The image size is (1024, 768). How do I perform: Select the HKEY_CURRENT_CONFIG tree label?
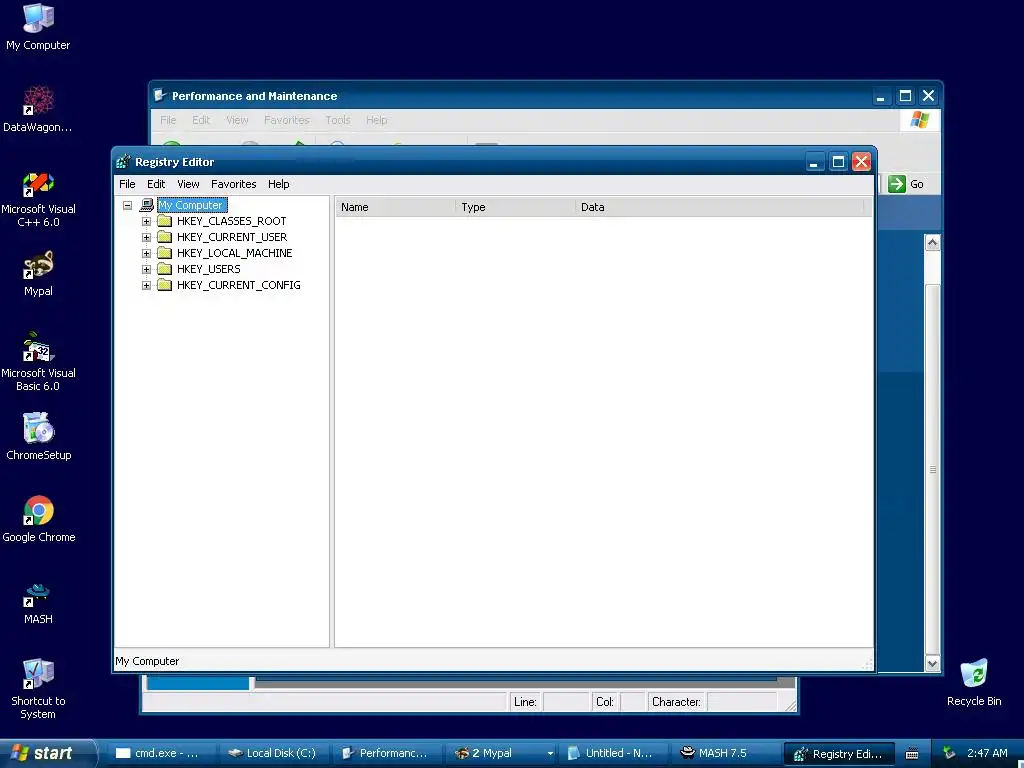click(238, 285)
